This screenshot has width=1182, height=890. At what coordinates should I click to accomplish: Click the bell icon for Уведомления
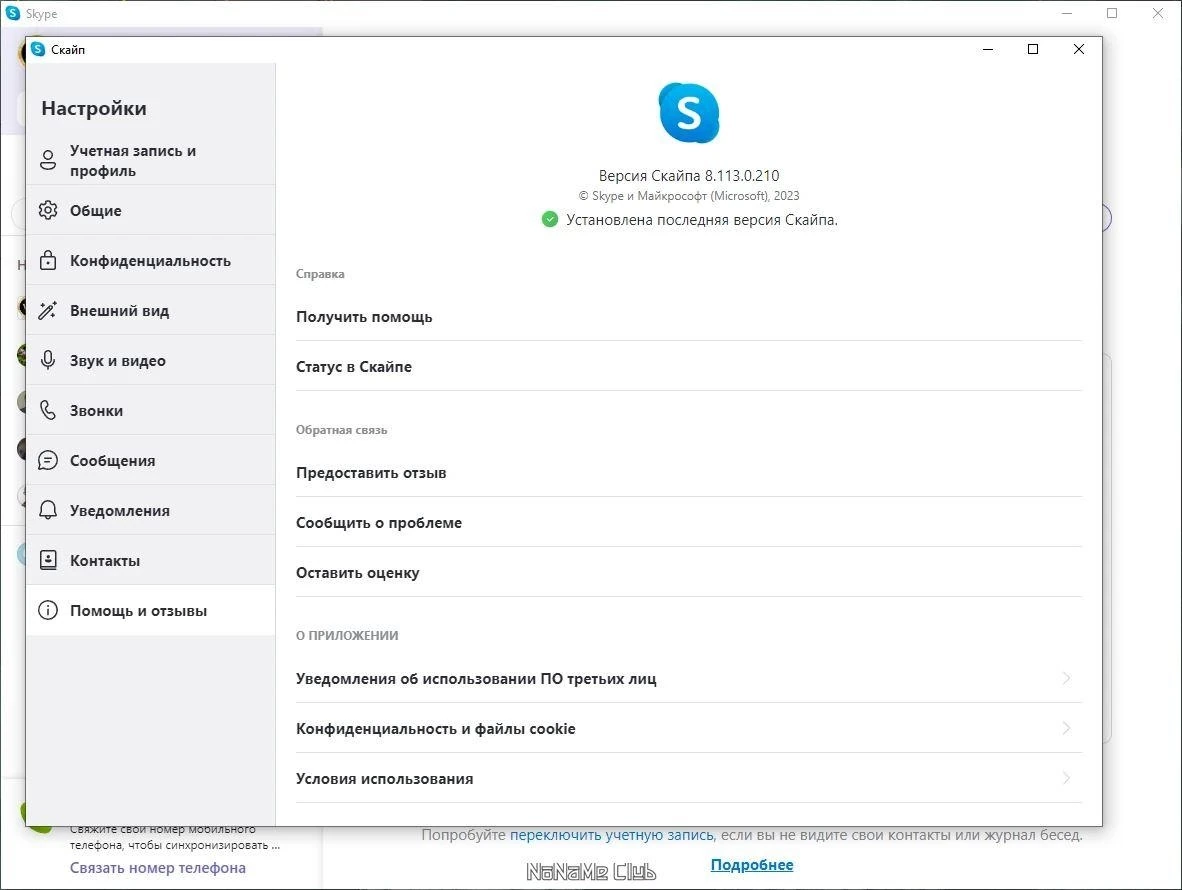47,510
